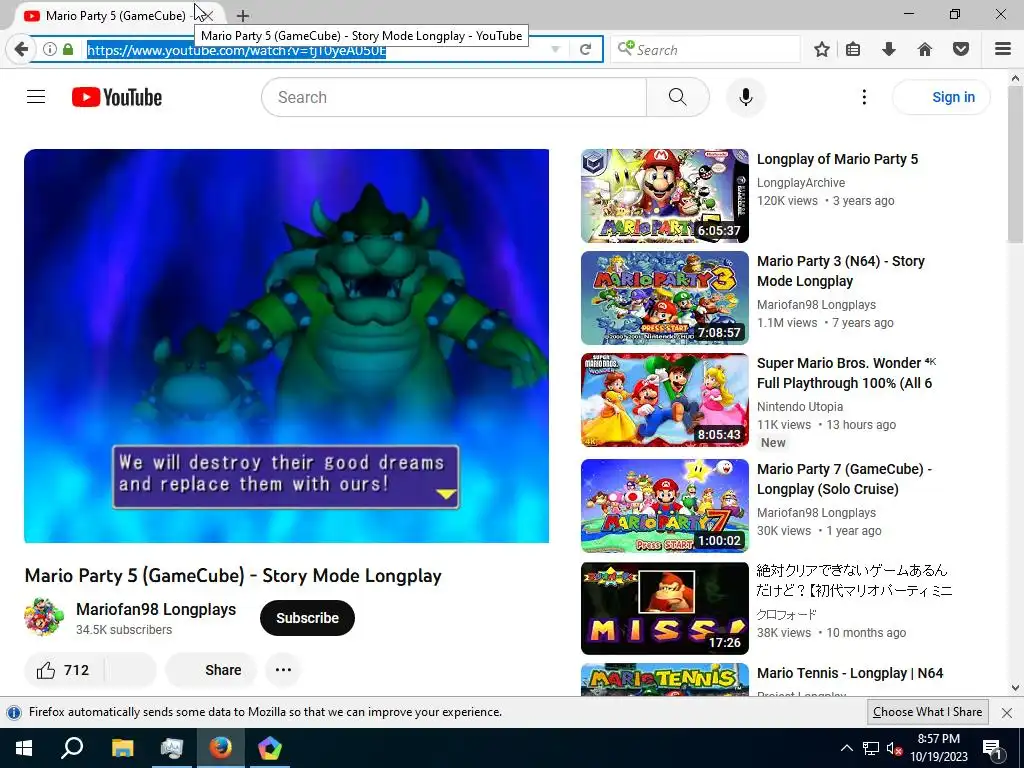Viewport: 1024px width, 768px height.
Task: Open Windows taskbar search
Action: (x=72, y=748)
